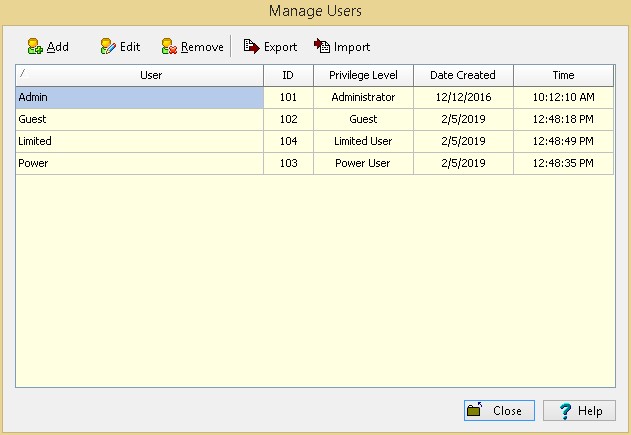Click the Export icon in toolbar
The height and width of the screenshot is (435, 631).
[252, 46]
